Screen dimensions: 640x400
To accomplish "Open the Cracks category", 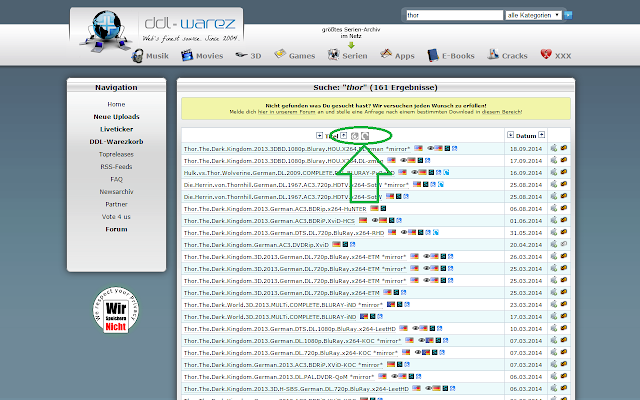I will (x=507, y=56).
